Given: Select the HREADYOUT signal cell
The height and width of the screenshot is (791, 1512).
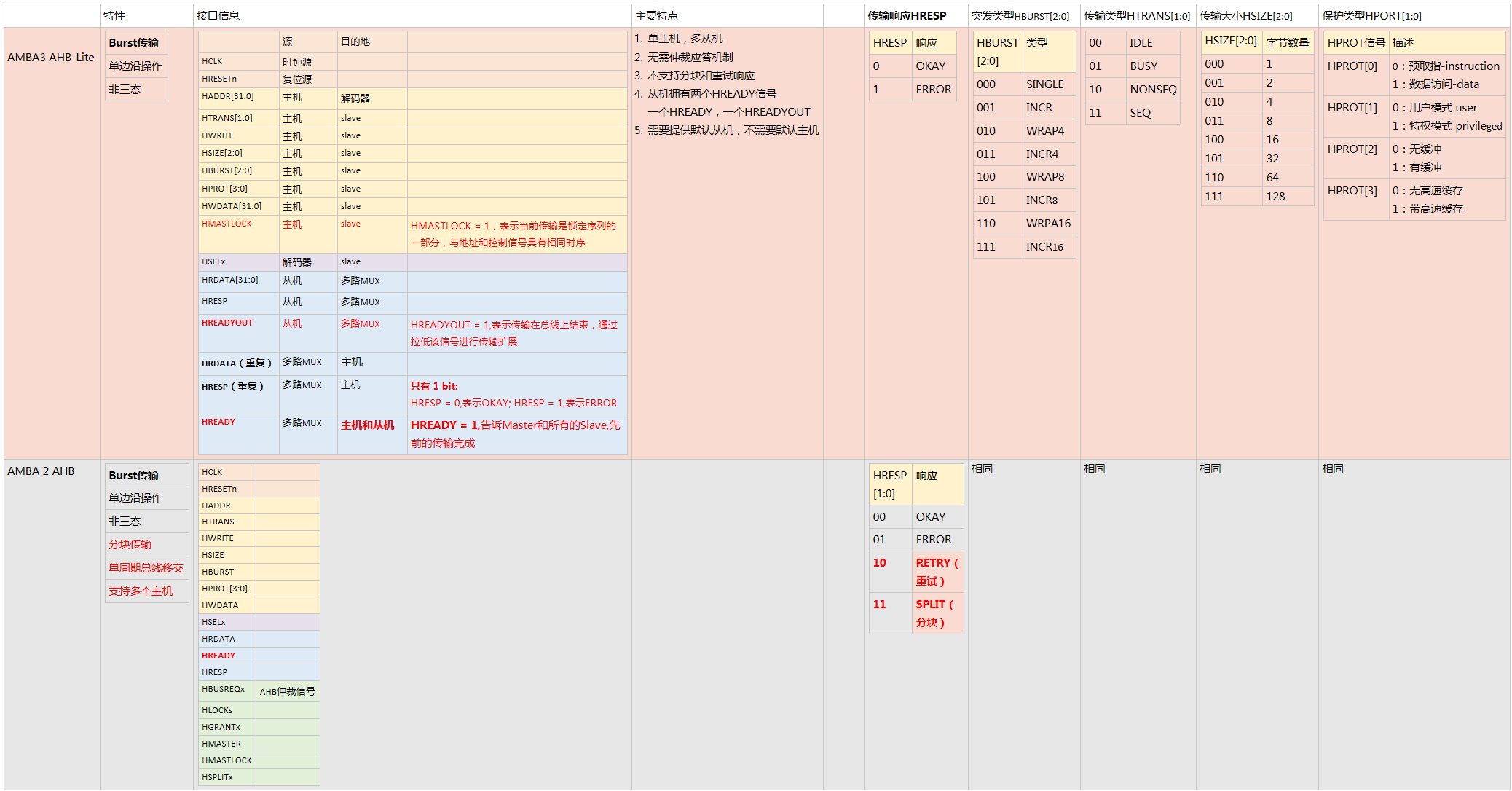Looking at the screenshot, I should point(228,323).
